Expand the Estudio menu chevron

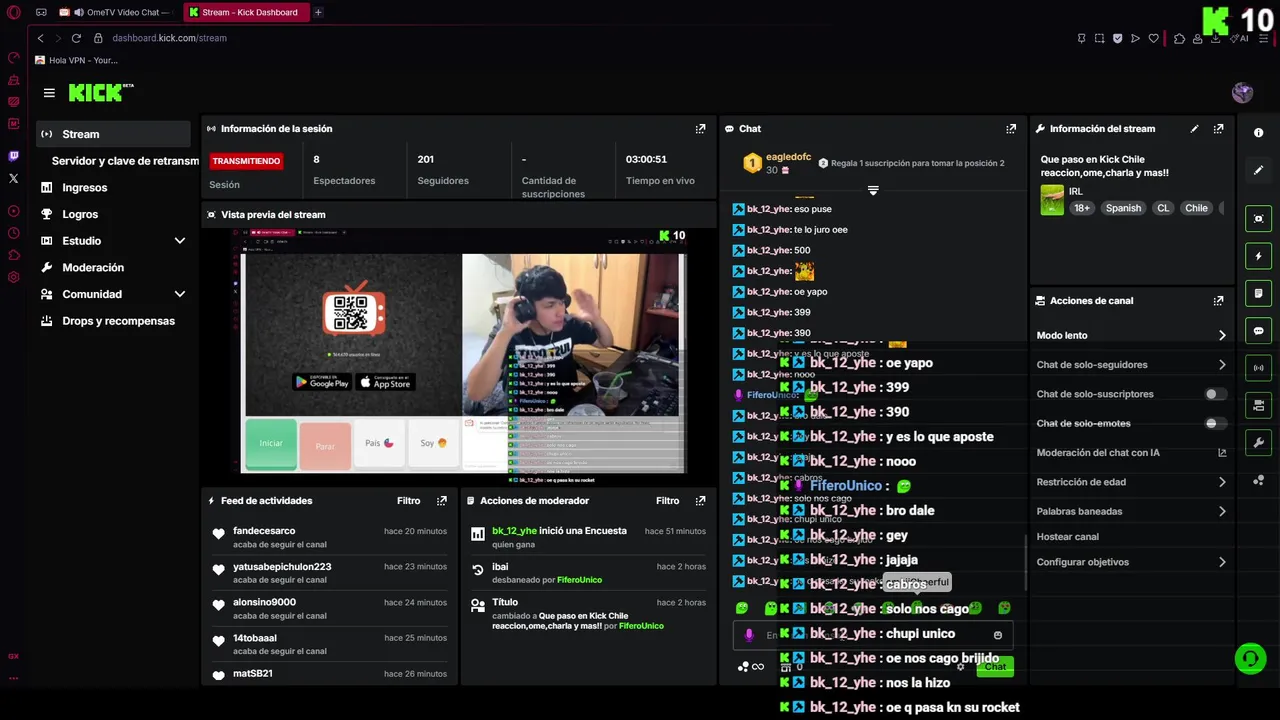coord(180,241)
